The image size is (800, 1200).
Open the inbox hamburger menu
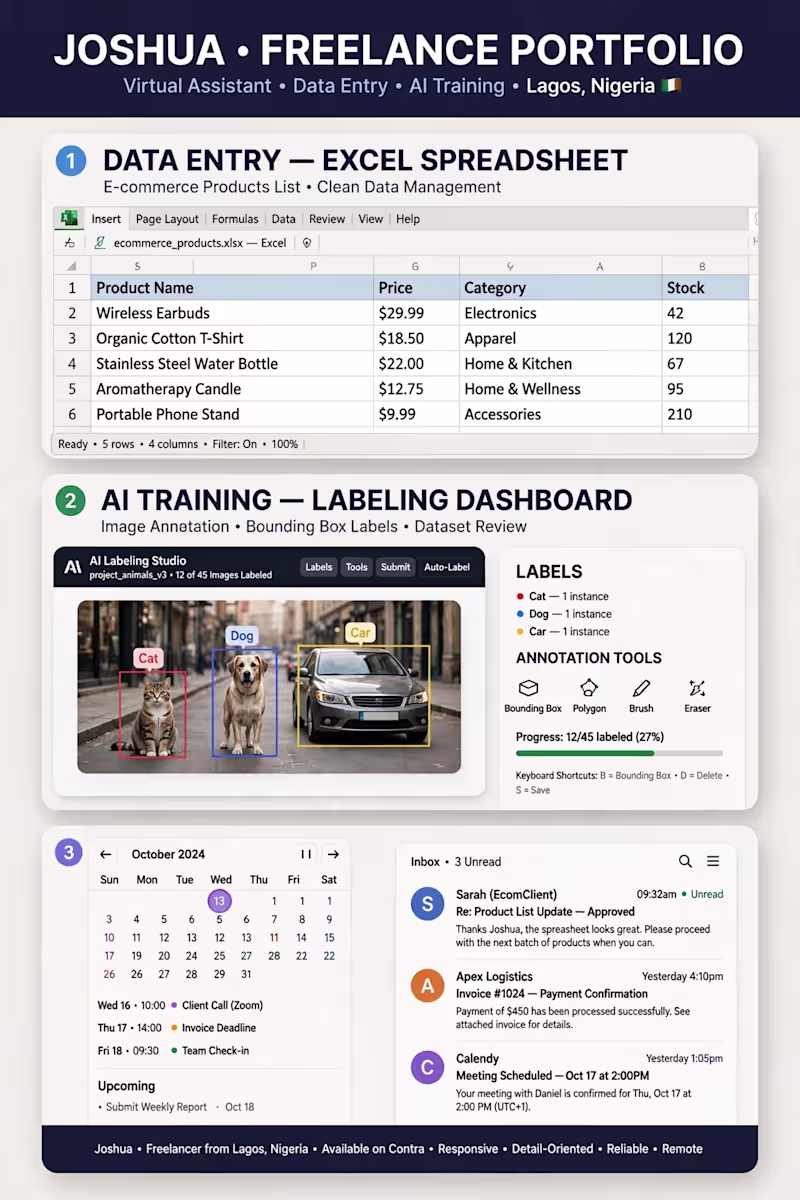point(713,861)
